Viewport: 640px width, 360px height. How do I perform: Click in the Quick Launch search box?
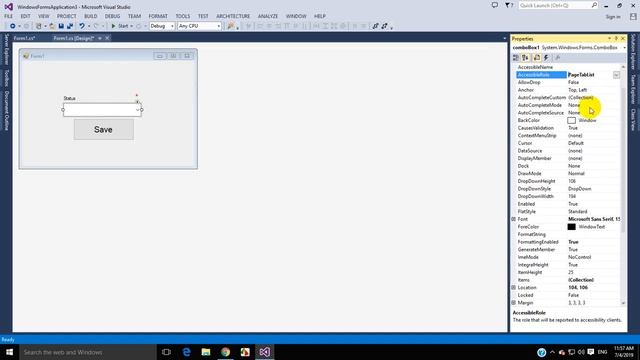click(555, 5)
